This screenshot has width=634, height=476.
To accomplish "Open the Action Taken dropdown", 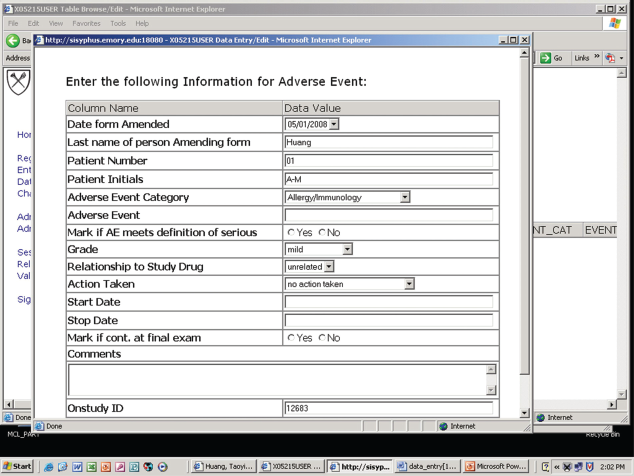I will coord(409,284).
